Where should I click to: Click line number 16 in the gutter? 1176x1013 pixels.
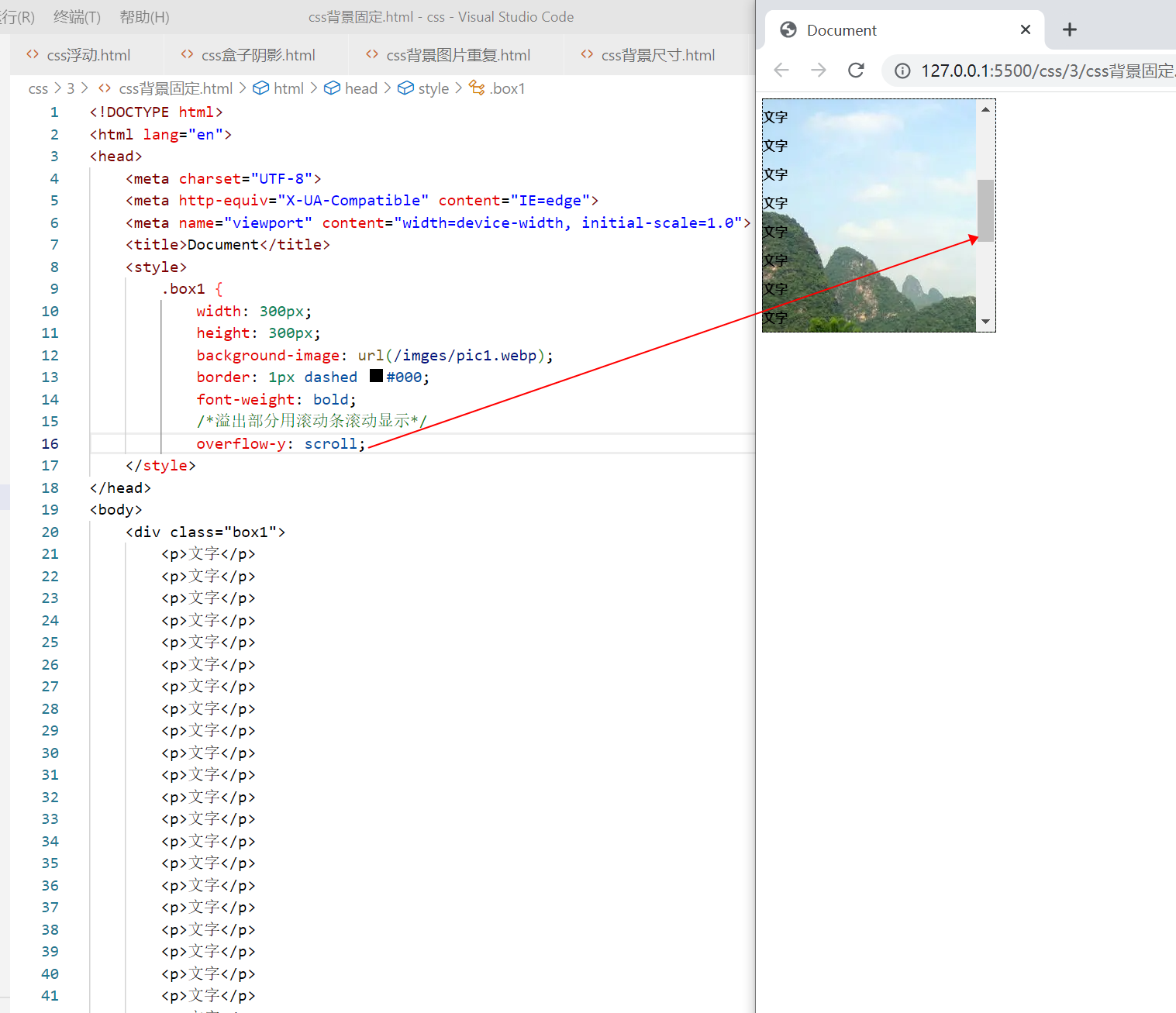pyautogui.click(x=50, y=443)
